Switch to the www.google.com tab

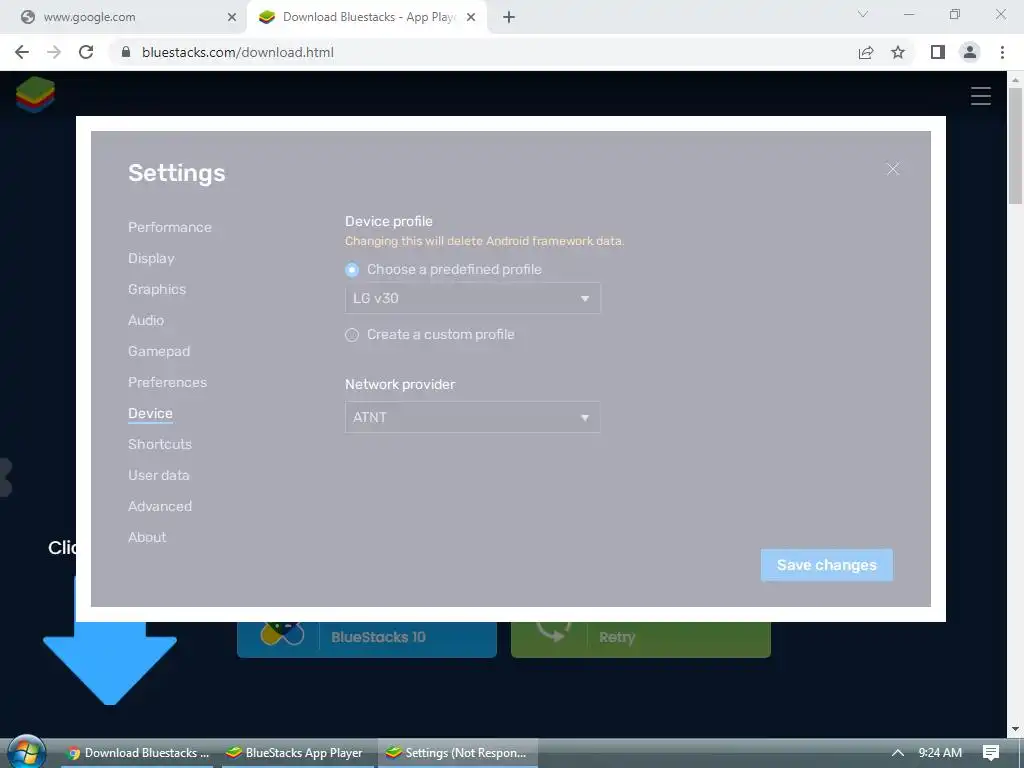[x=124, y=17]
